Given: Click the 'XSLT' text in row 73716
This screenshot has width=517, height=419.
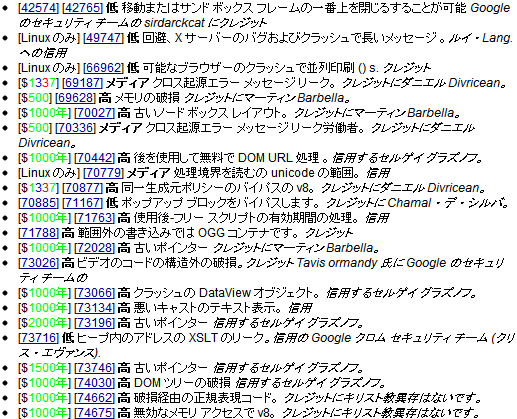Looking at the screenshot, I should 203,338.
